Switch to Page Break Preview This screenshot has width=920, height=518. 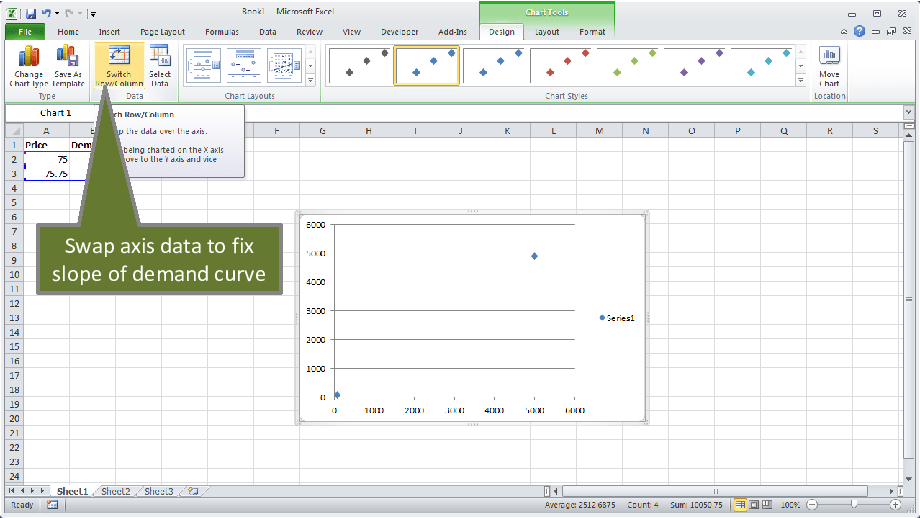click(767, 505)
